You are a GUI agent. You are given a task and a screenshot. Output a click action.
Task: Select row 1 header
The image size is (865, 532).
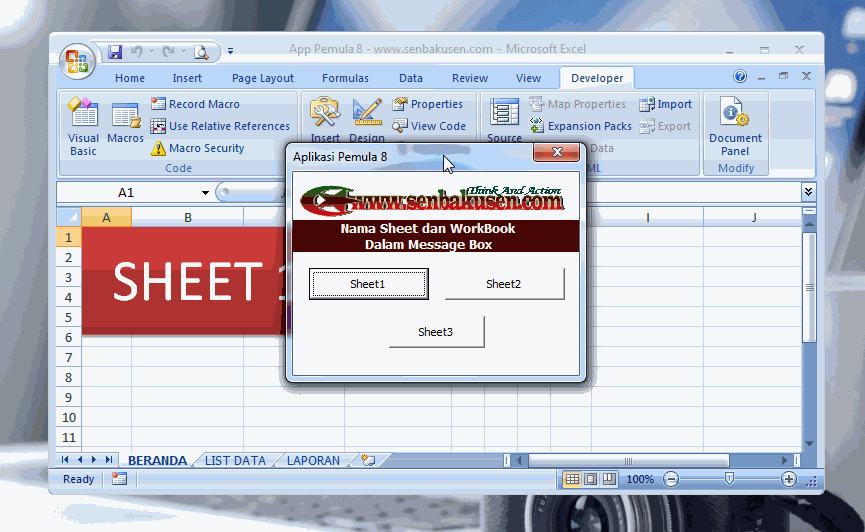pos(68,237)
